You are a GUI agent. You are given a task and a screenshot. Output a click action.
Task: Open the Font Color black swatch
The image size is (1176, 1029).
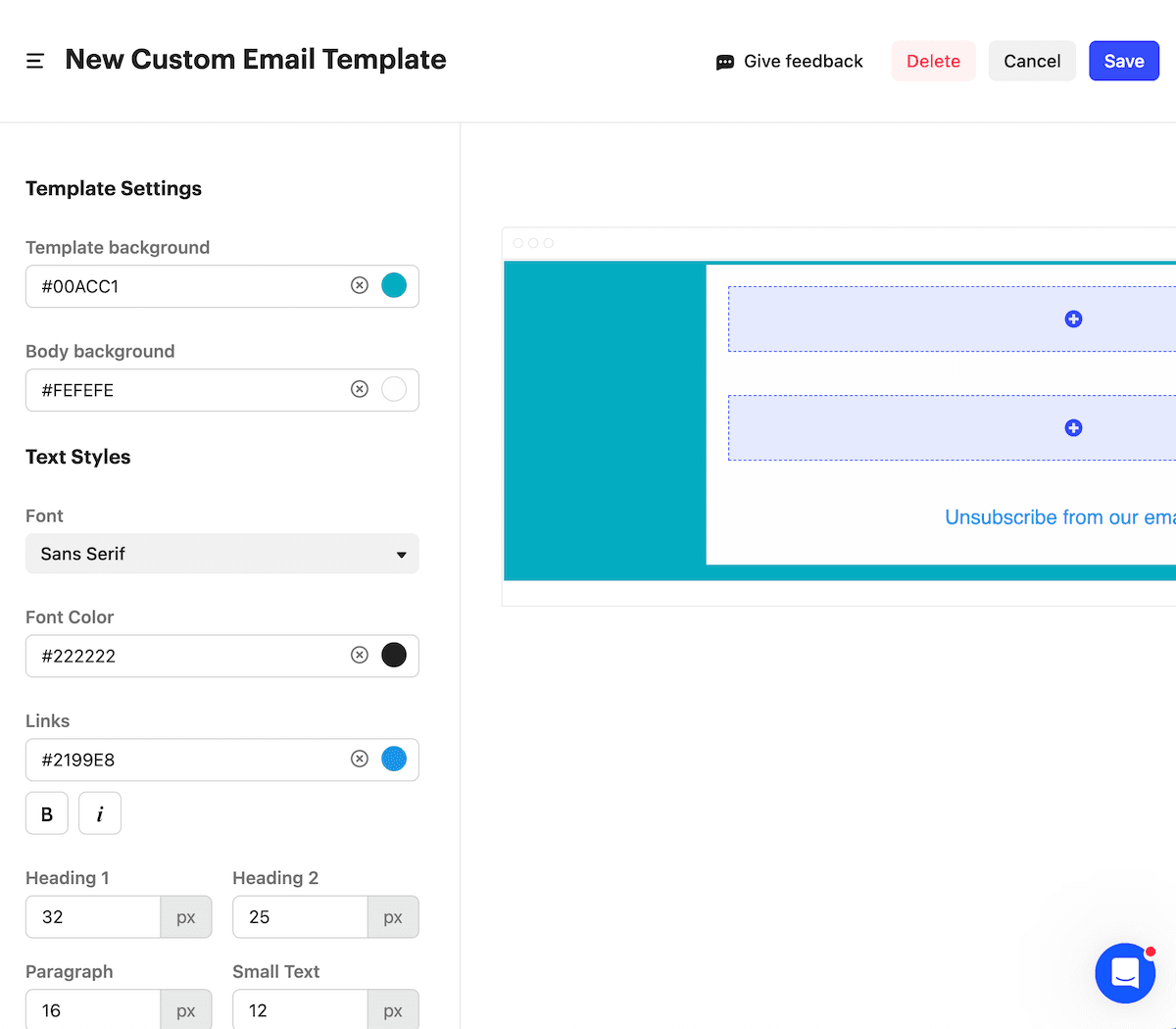pos(394,655)
